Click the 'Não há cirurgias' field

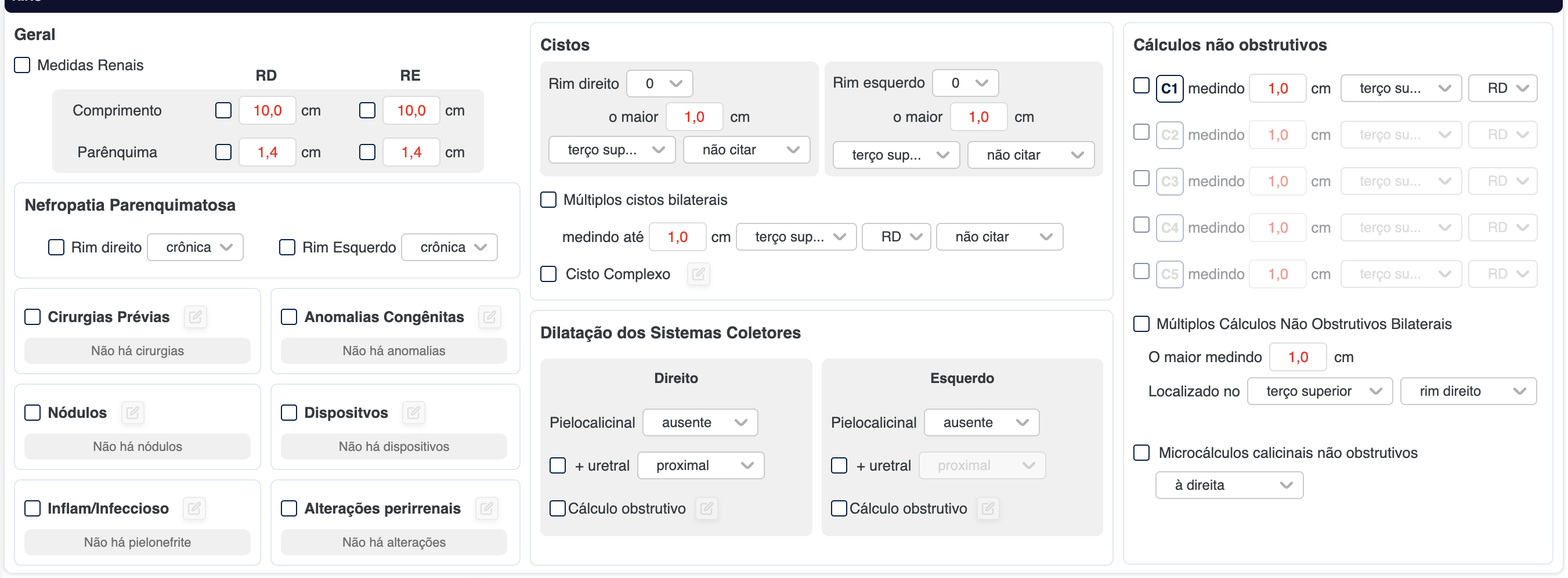[138, 351]
